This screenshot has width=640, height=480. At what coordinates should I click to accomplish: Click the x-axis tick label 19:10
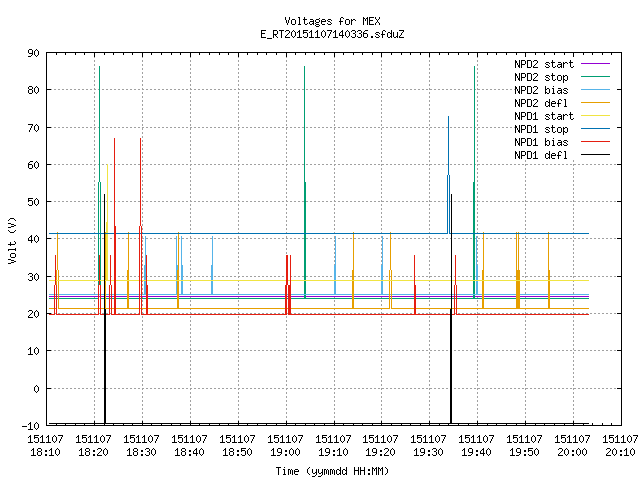[x=333, y=452]
